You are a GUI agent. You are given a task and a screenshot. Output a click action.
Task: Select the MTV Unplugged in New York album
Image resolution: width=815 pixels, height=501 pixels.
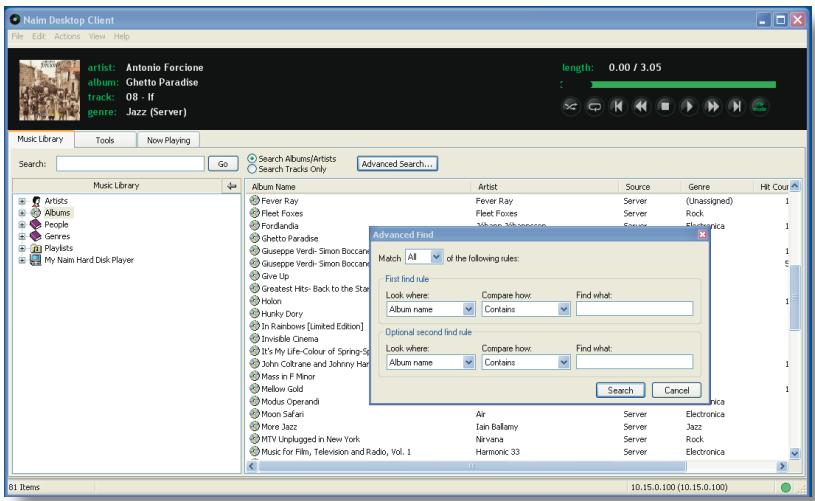tap(310, 439)
